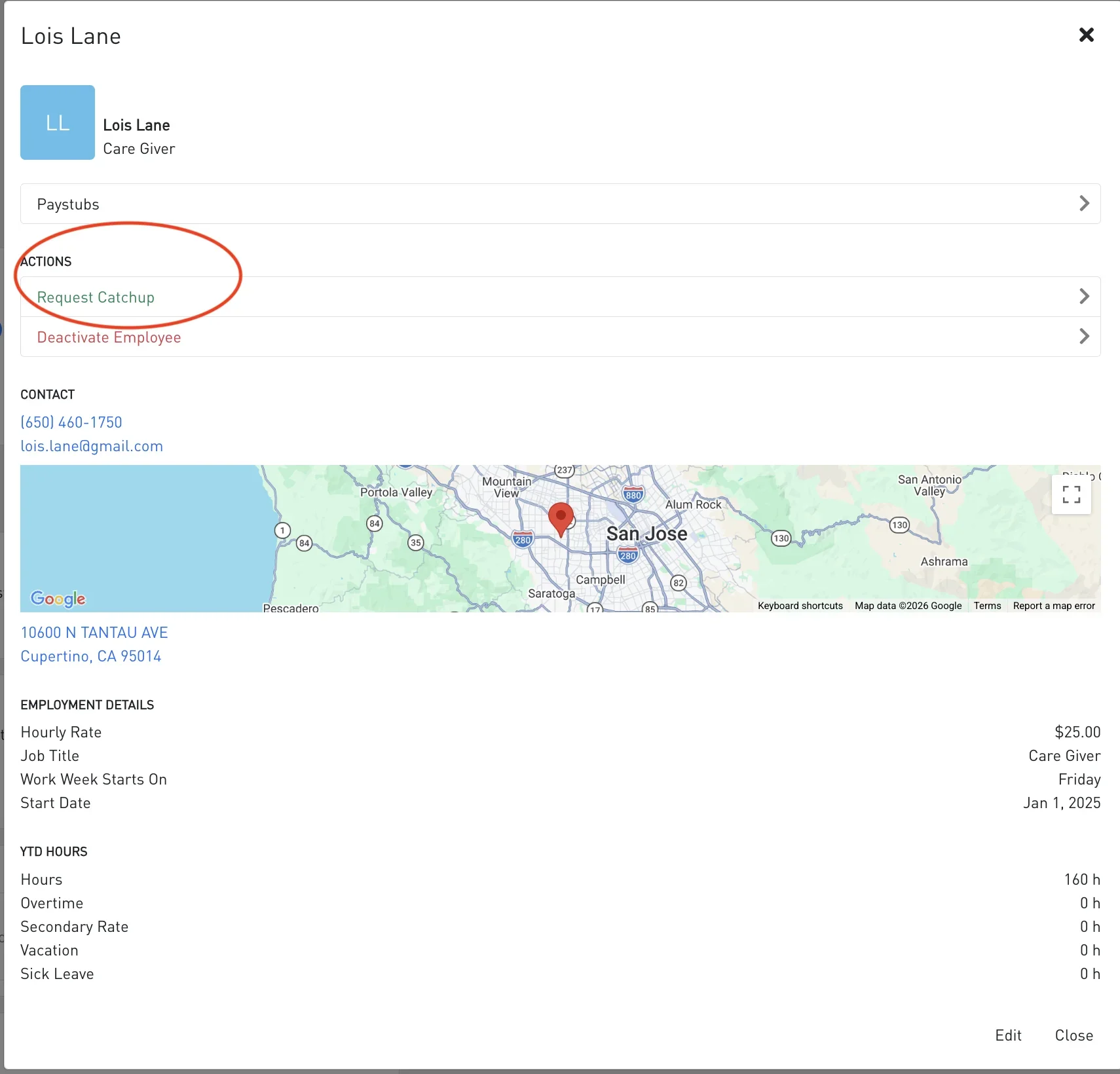This screenshot has width=1120, height=1074.
Task: Click Report a map error link
Action: pos(1054,606)
